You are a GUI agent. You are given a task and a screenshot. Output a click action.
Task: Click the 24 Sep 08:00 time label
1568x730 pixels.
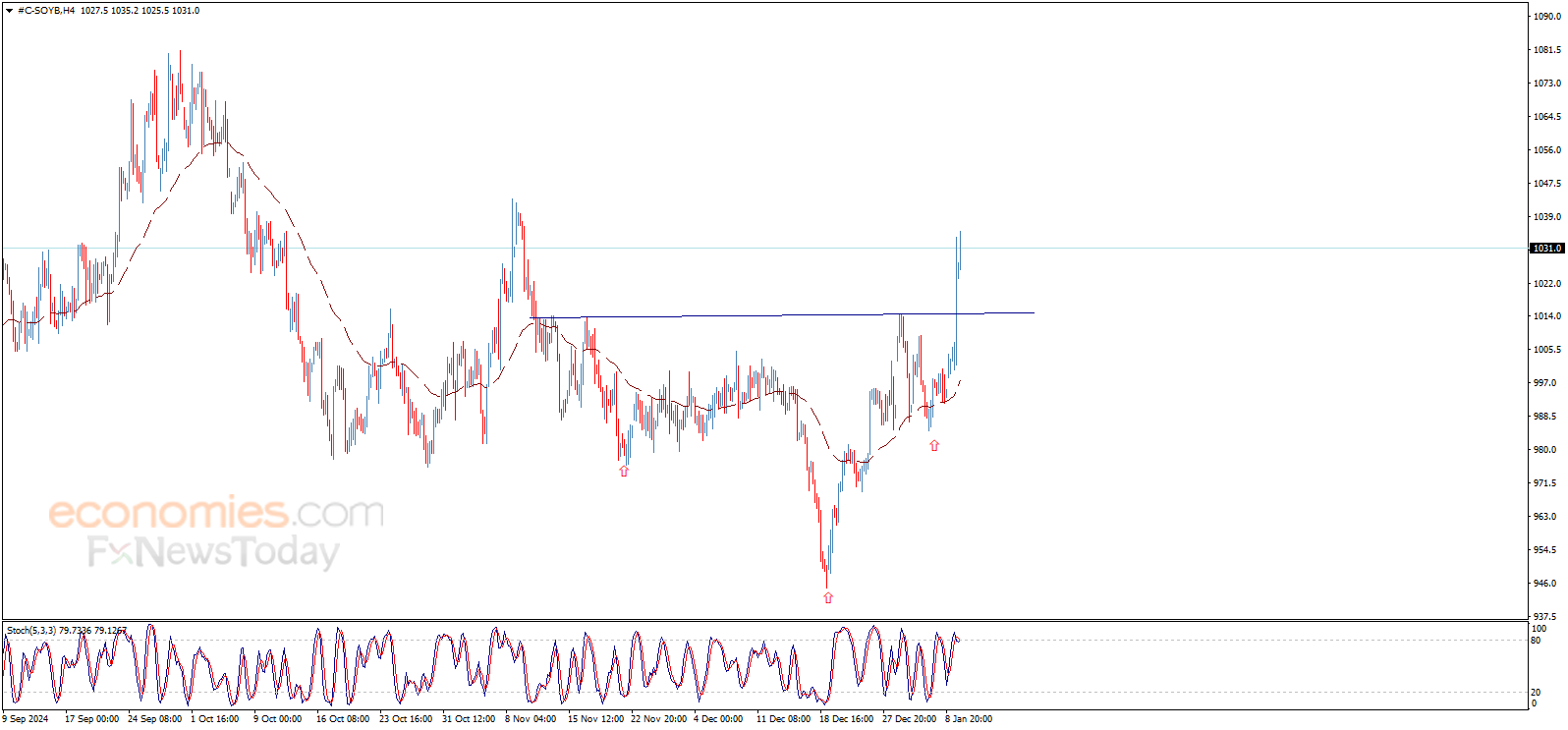pyautogui.click(x=154, y=719)
